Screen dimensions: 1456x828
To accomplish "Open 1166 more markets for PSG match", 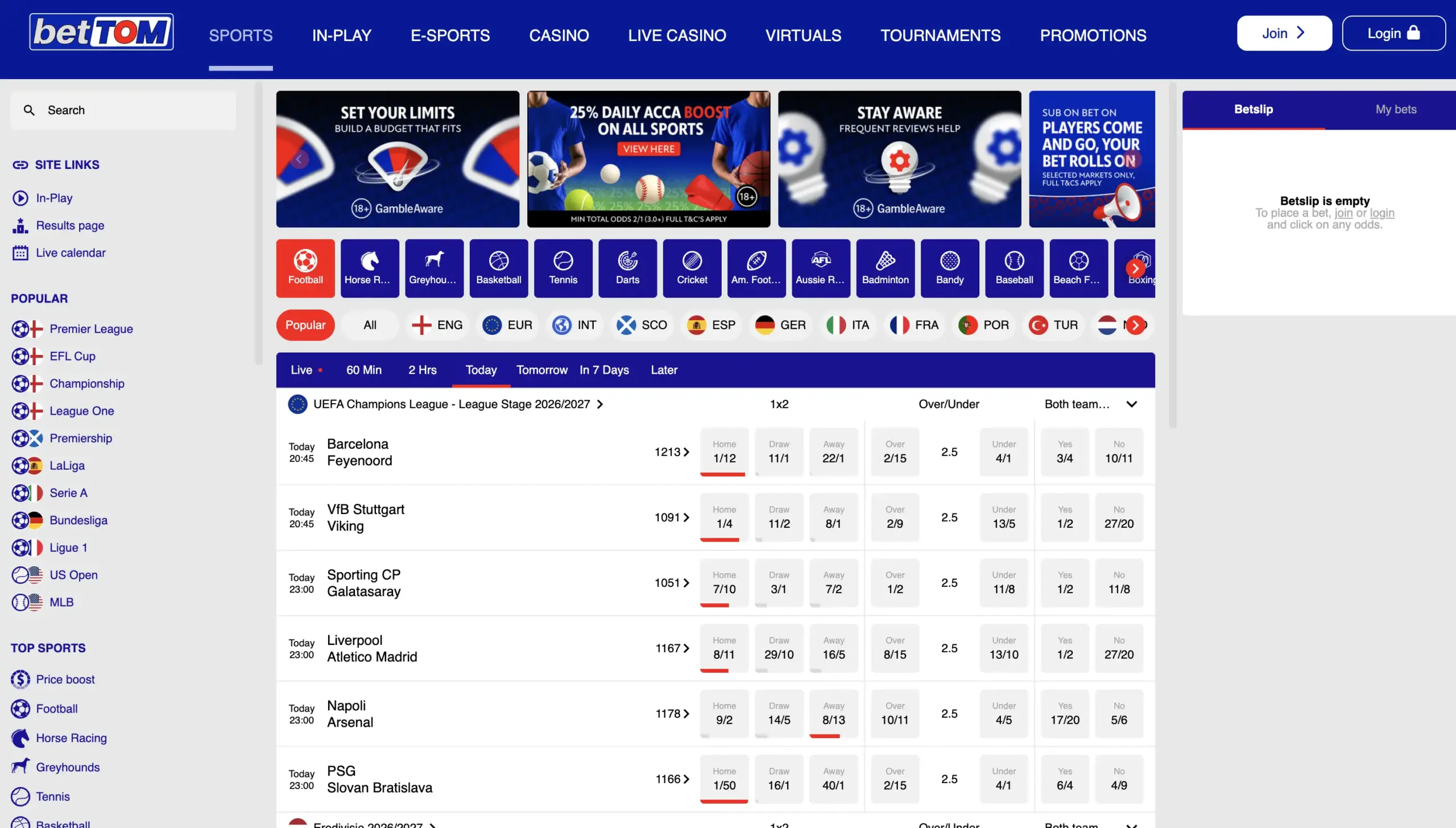I will pyautogui.click(x=672, y=779).
